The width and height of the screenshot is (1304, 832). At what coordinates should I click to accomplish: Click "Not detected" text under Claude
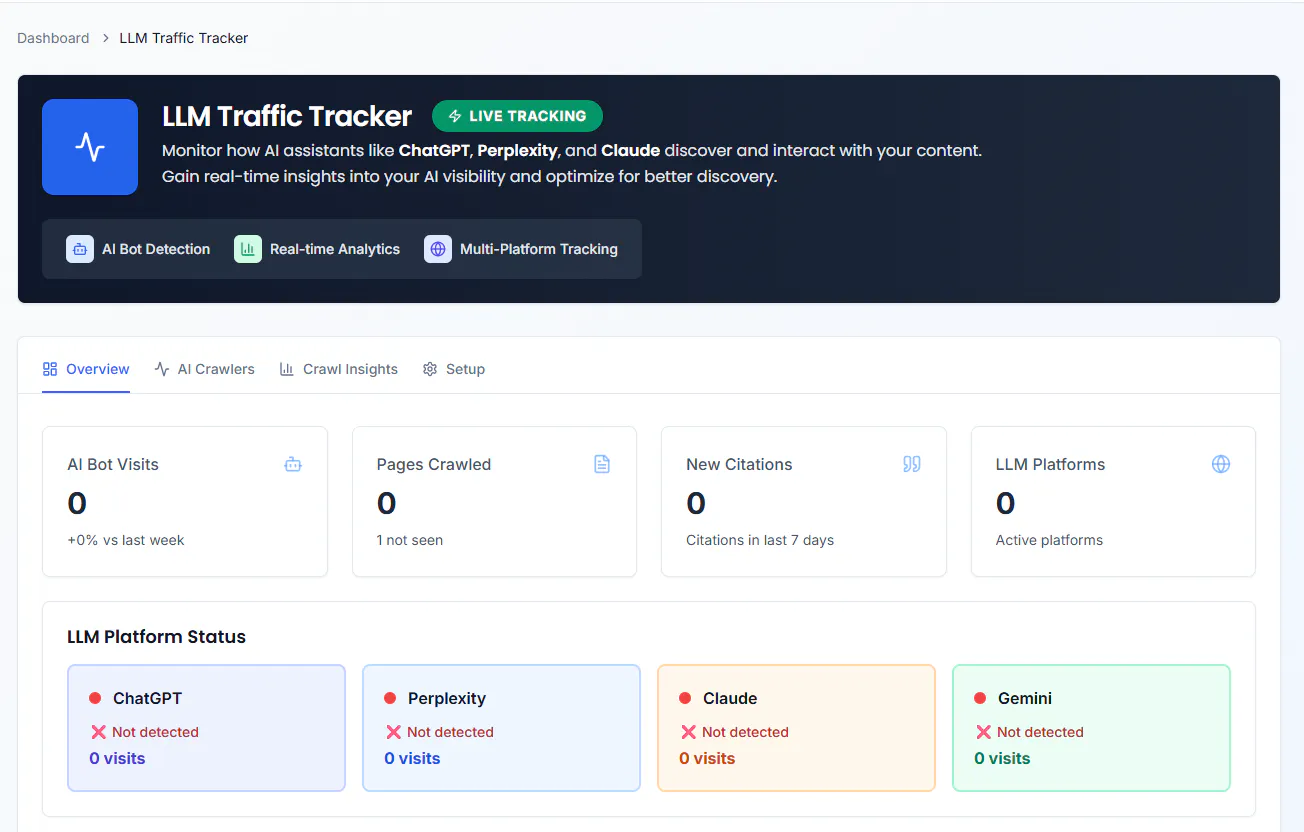[x=745, y=732]
